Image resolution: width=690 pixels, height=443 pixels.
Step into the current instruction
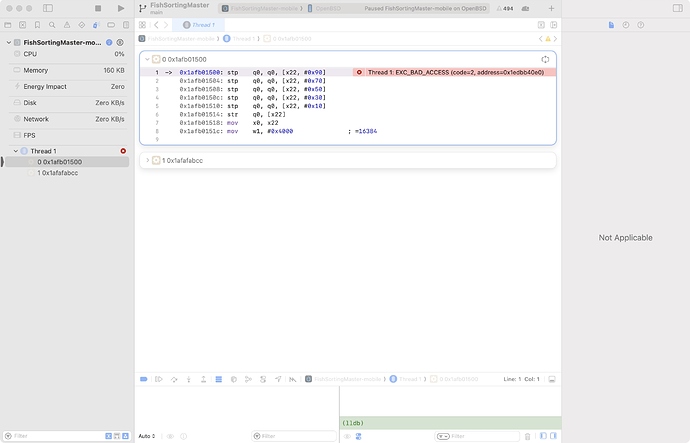[x=189, y=379]
